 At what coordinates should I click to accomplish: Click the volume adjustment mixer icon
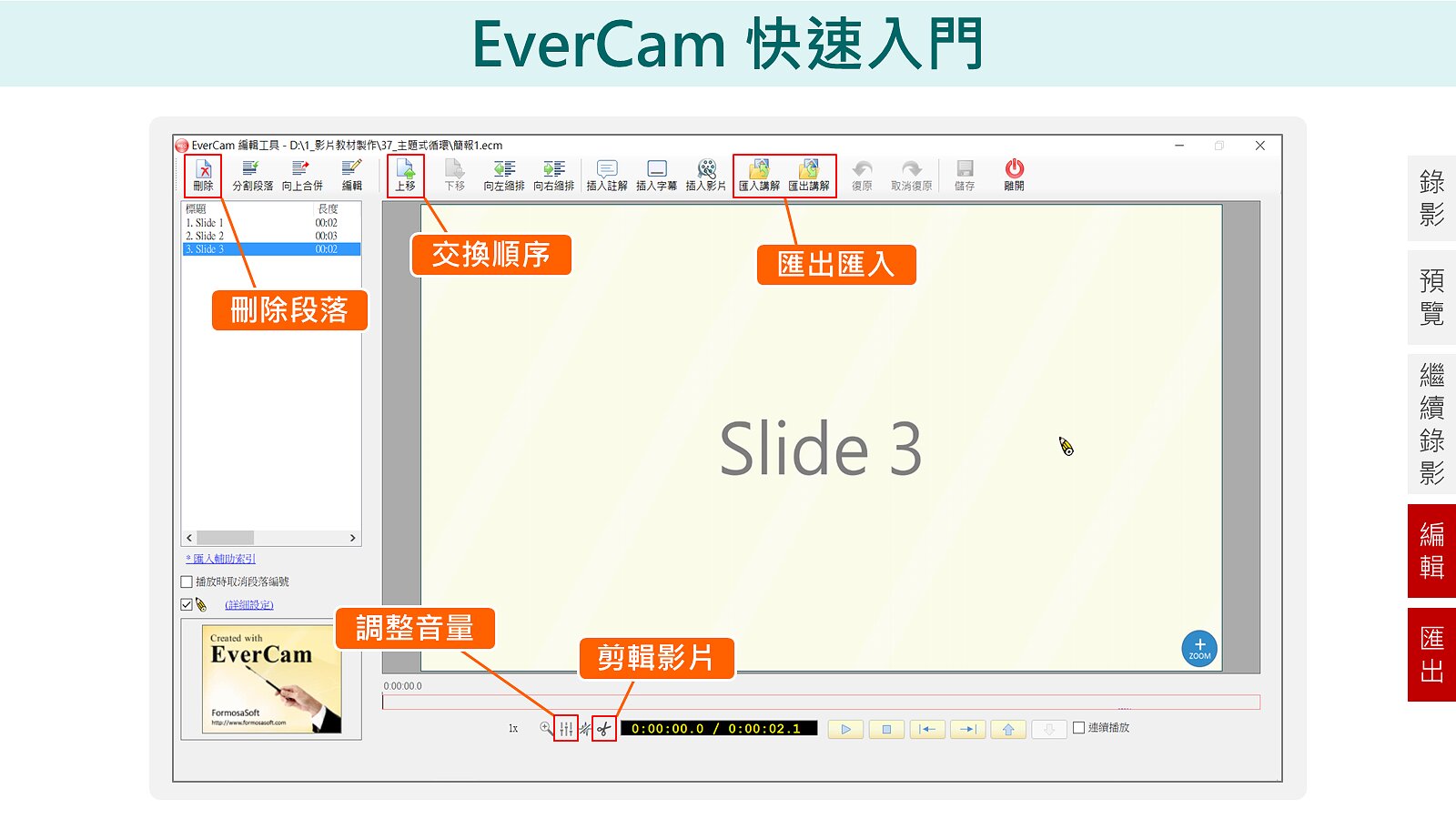pos(566,729)
